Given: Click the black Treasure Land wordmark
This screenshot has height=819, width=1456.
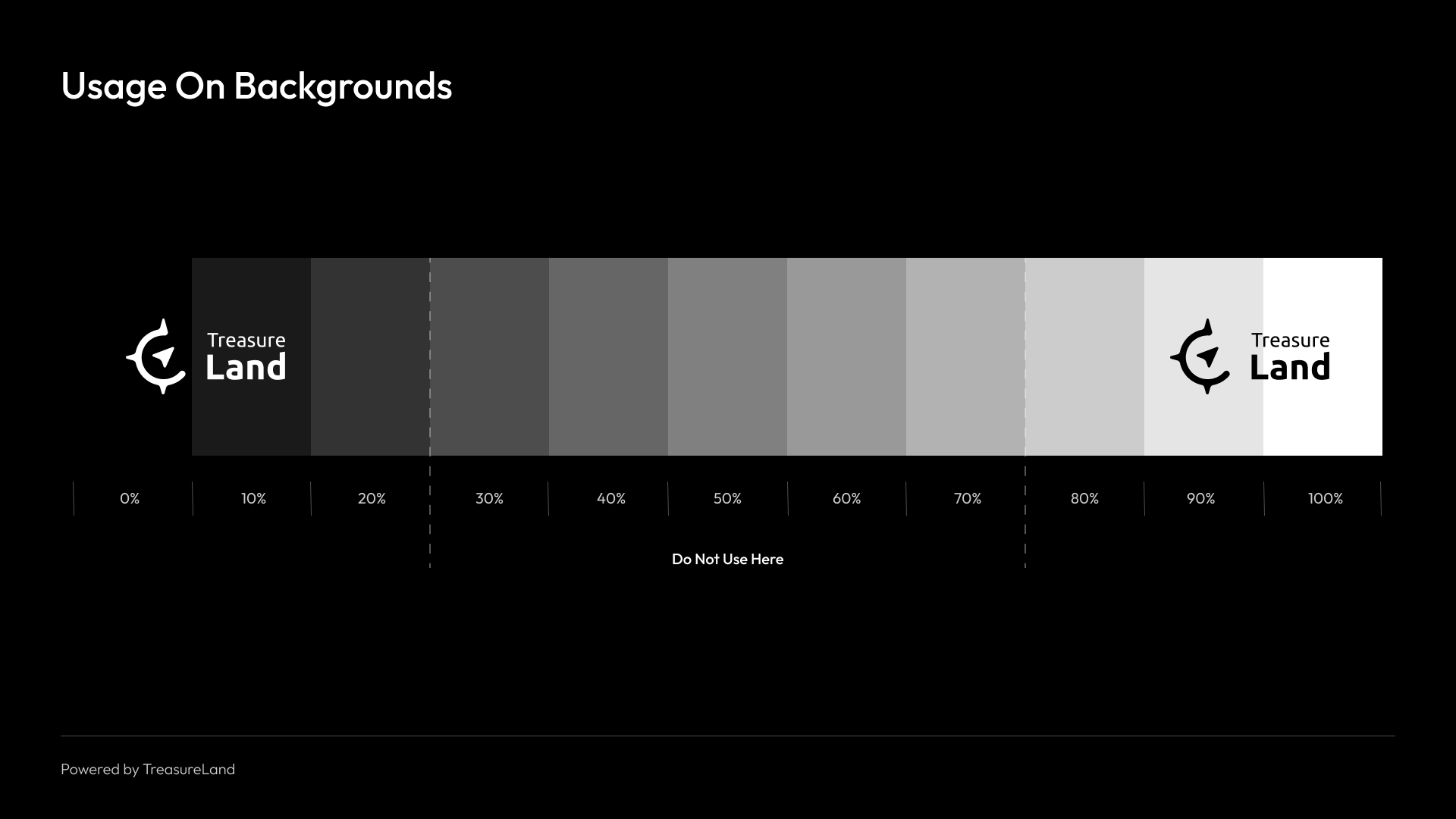Looking at the screenshot, I should (1290, 356).
